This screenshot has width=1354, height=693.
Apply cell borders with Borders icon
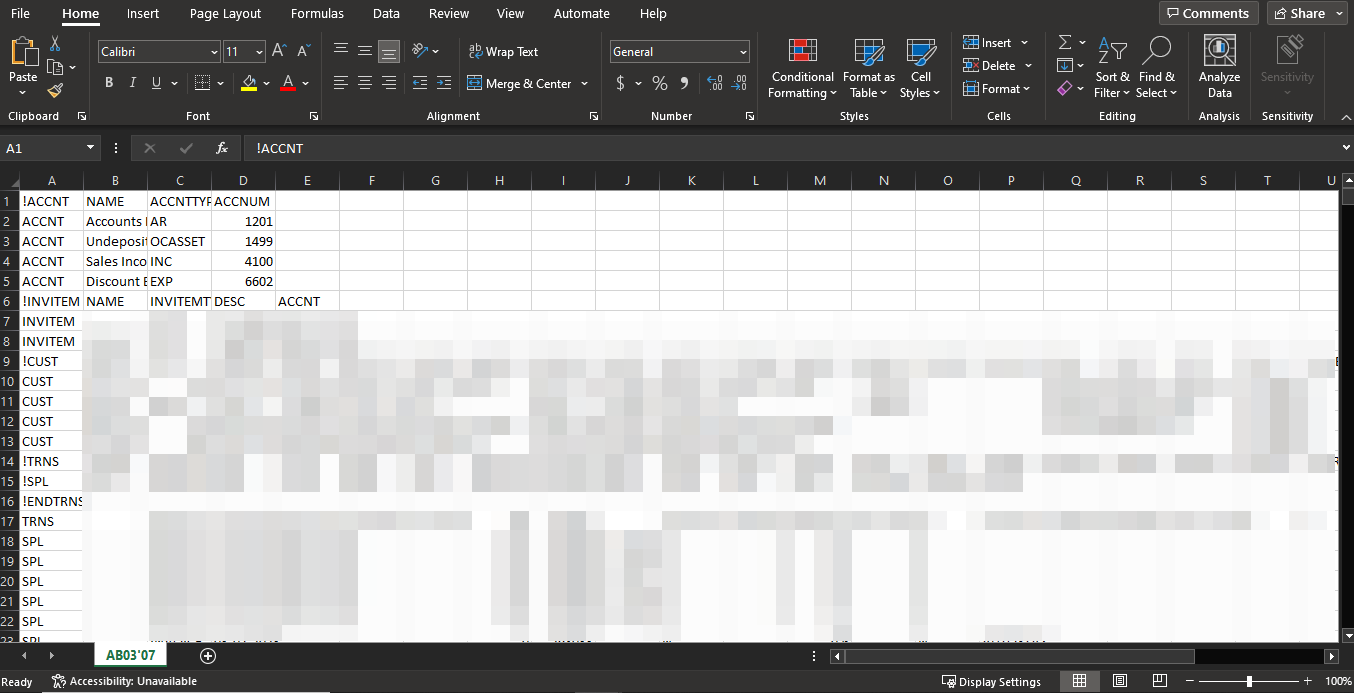coord(203,83)
